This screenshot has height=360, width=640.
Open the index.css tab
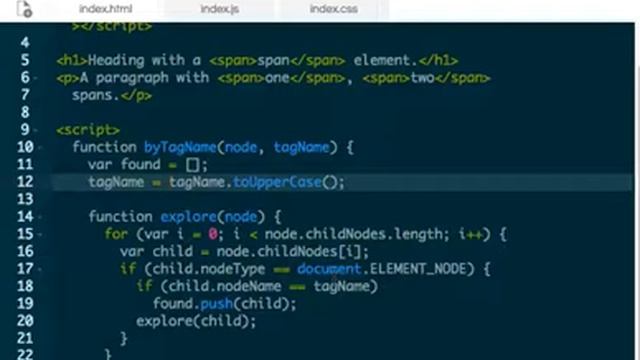point(333,9)
